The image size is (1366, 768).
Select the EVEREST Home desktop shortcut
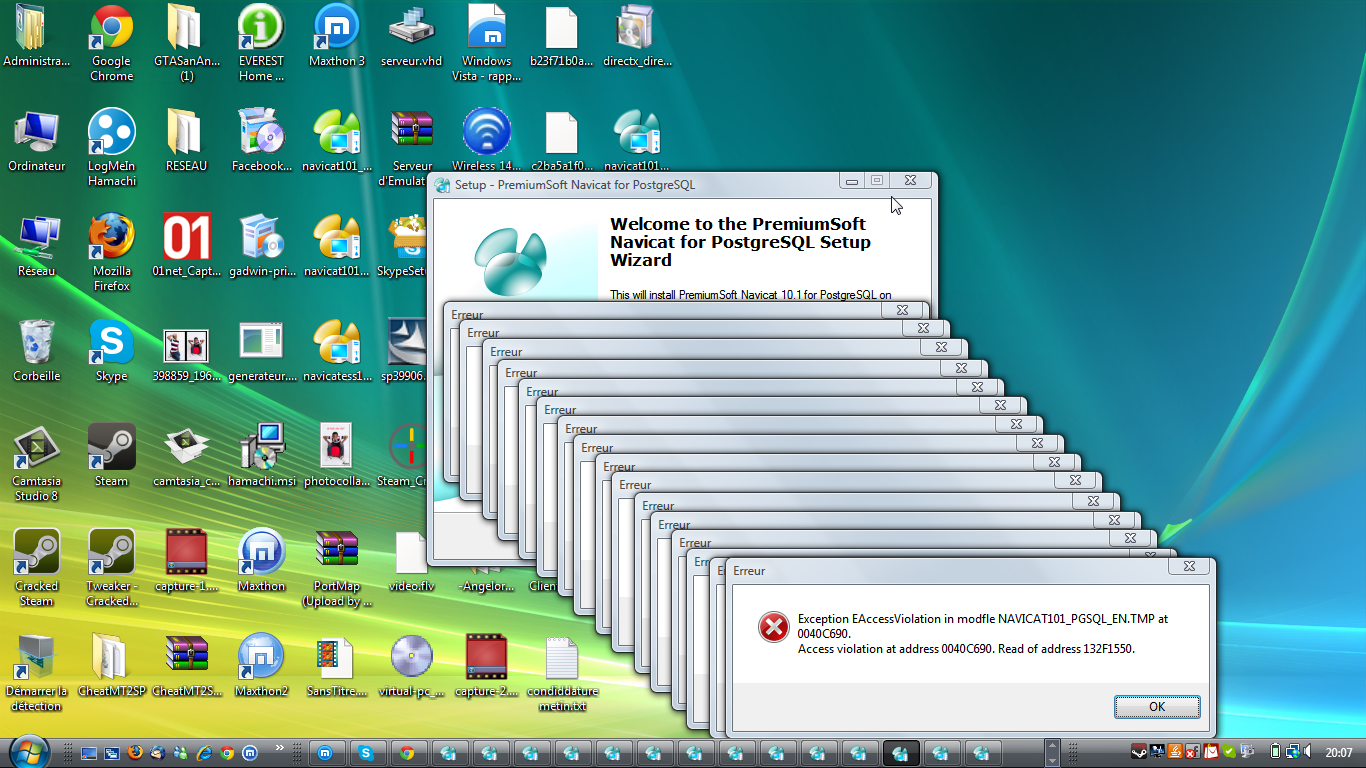coord(261,43)
